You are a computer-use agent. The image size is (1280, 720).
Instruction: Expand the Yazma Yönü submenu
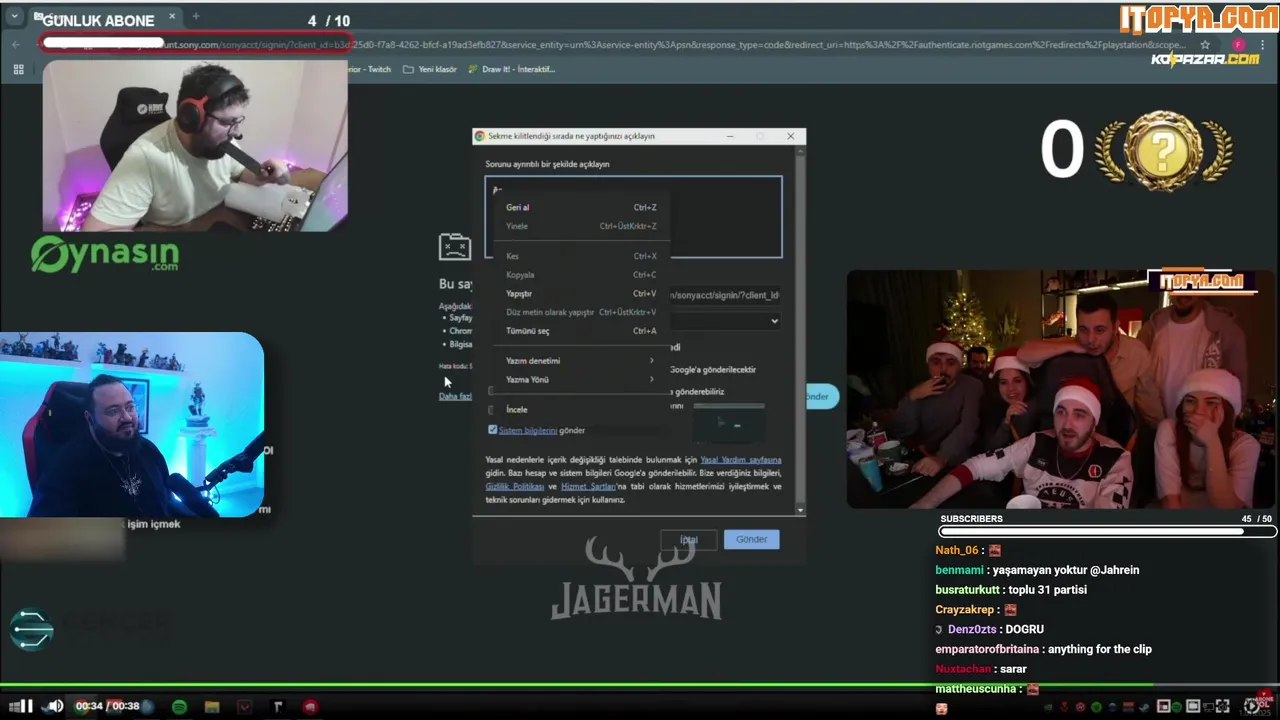click(580, 380)
